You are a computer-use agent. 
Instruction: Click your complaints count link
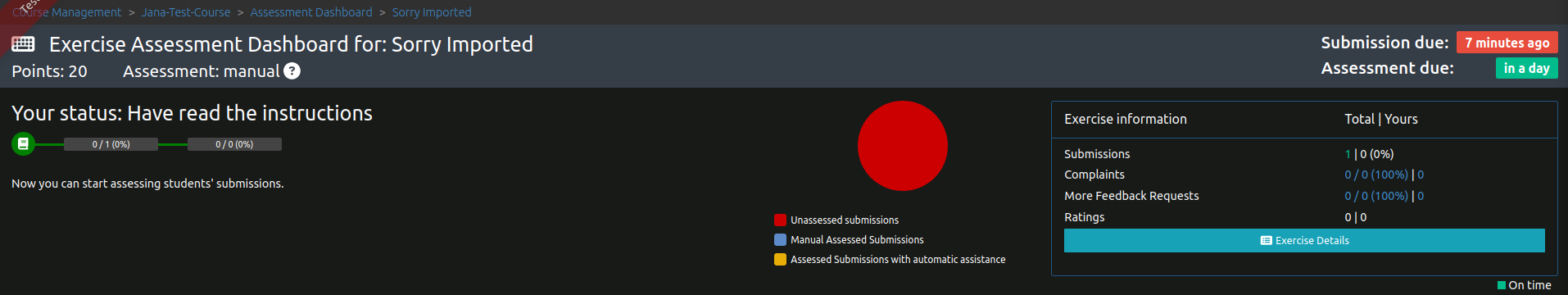[x=1421, y=175]
